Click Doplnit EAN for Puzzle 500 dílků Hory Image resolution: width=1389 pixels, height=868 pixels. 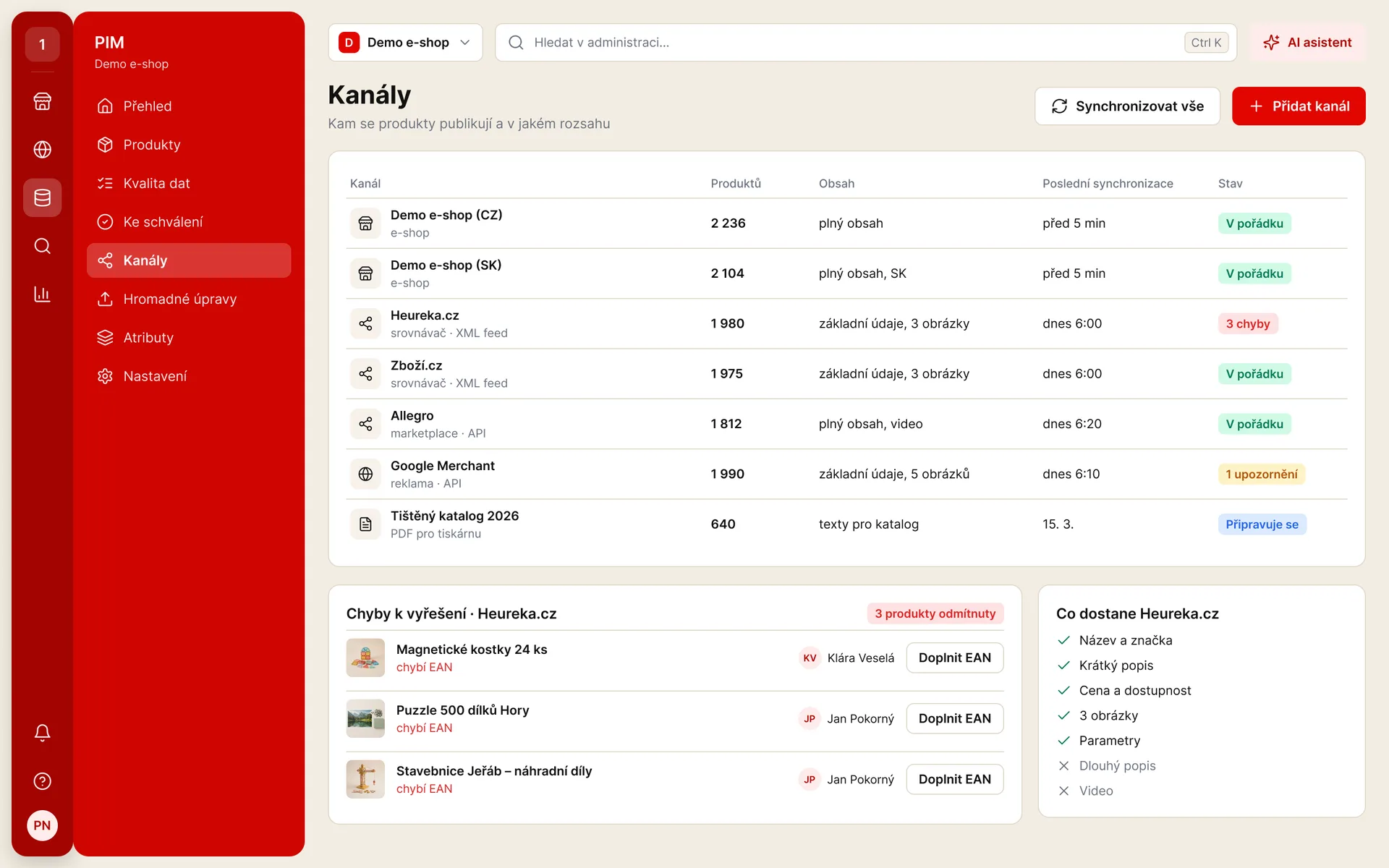tap(954, 718)
